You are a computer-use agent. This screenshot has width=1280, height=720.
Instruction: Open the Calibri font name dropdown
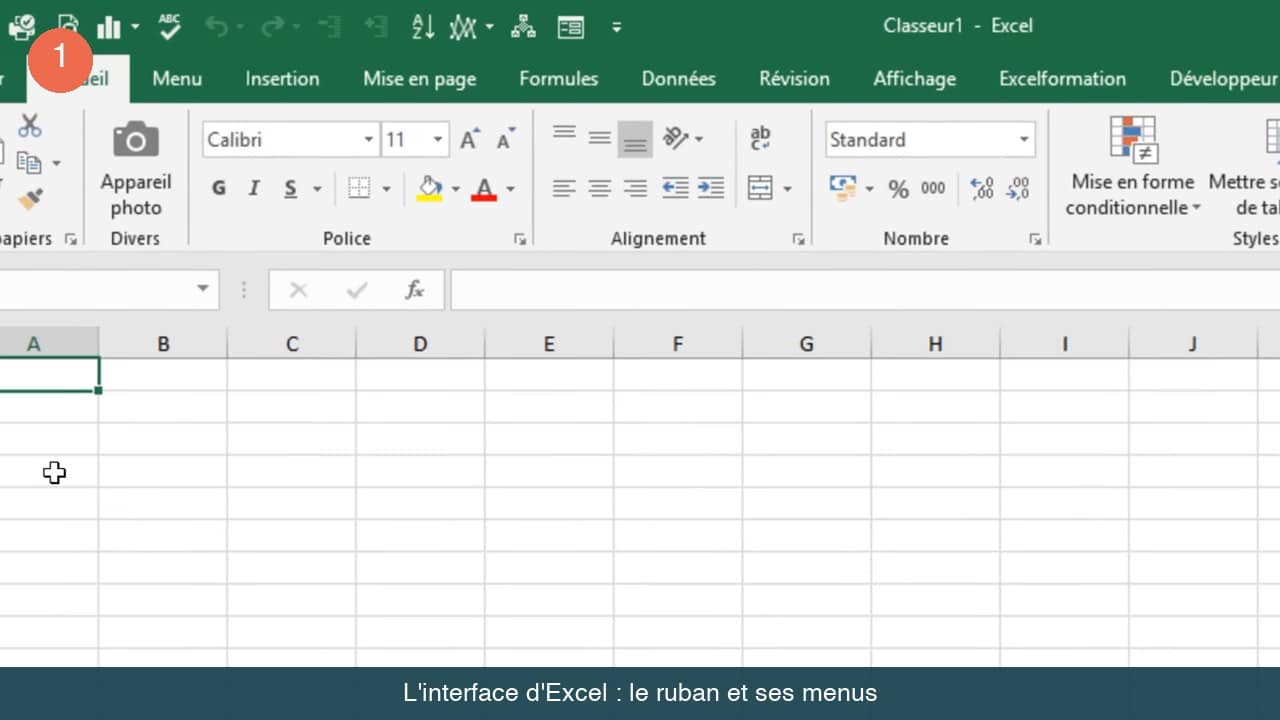(368, 140)
